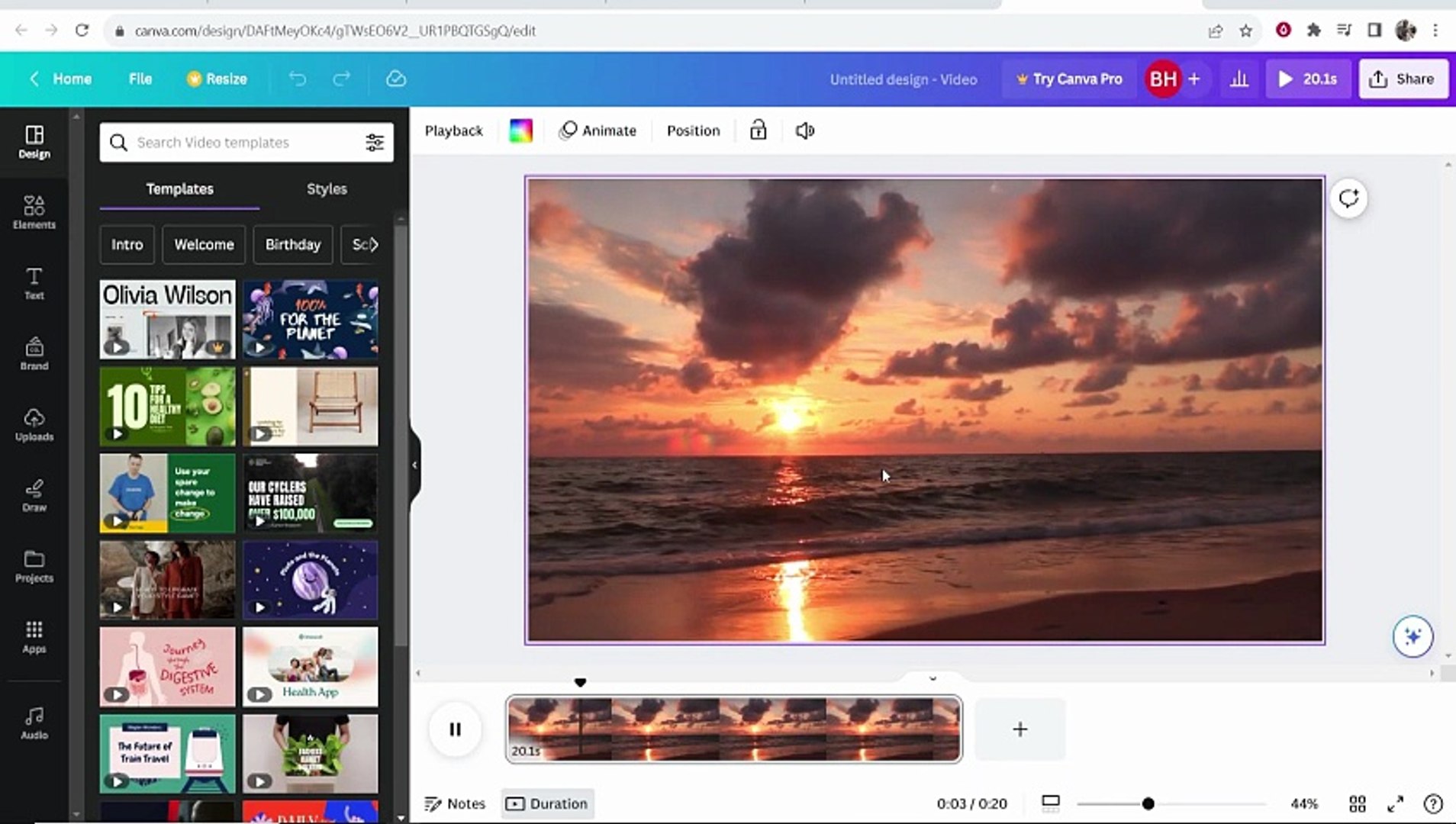Viewport: 1456px width, 824px height.
Task: Click the Share button
Action: point(1403,79)
